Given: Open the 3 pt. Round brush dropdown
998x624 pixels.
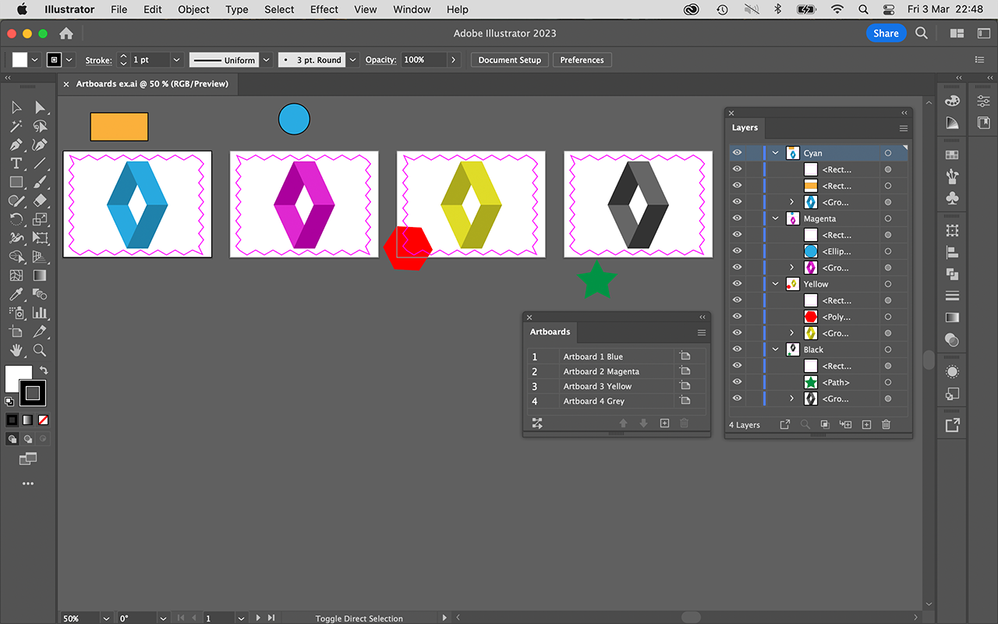Looking at the screenshot, I should [353, 60].
